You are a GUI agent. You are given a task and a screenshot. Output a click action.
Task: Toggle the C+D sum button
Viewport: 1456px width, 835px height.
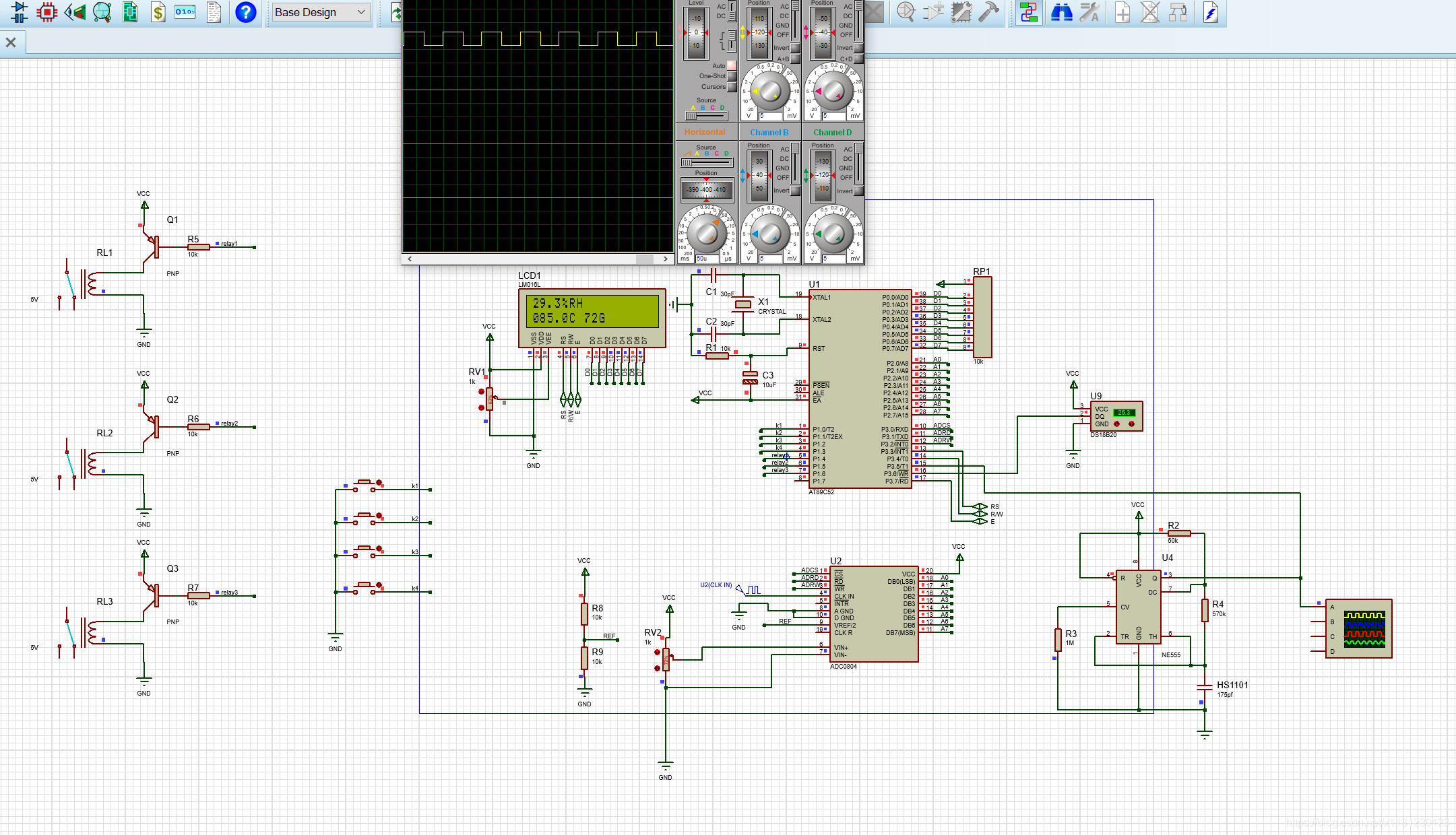coord(859,59)
